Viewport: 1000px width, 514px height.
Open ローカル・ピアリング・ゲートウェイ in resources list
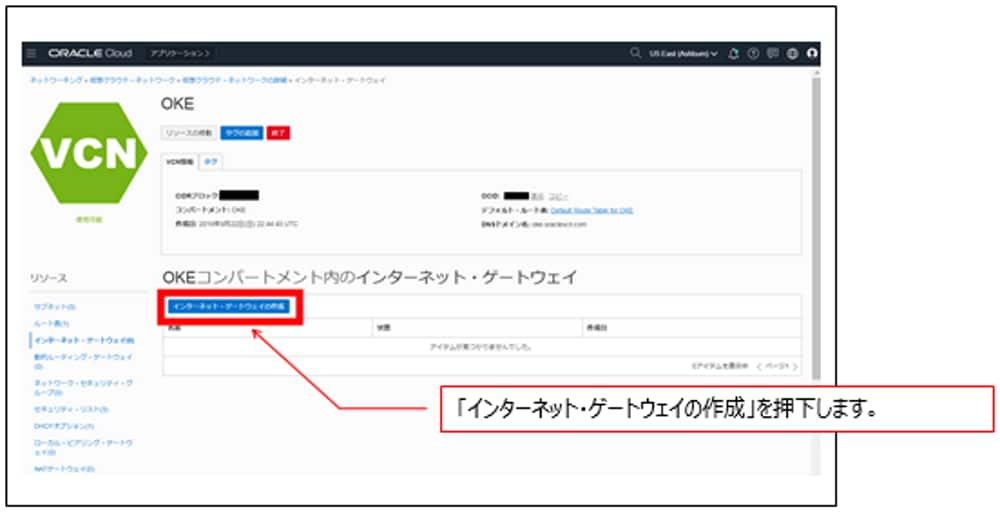click(83, 447)
